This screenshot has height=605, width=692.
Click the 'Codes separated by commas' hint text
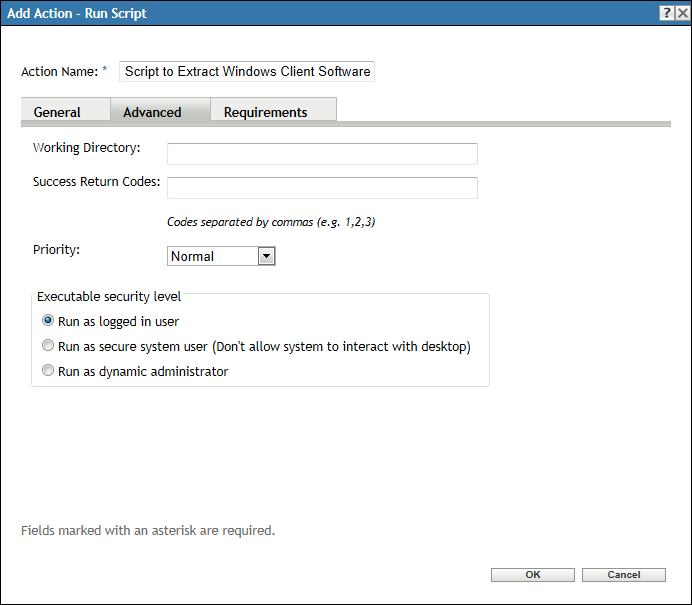[x=271, y=222]
